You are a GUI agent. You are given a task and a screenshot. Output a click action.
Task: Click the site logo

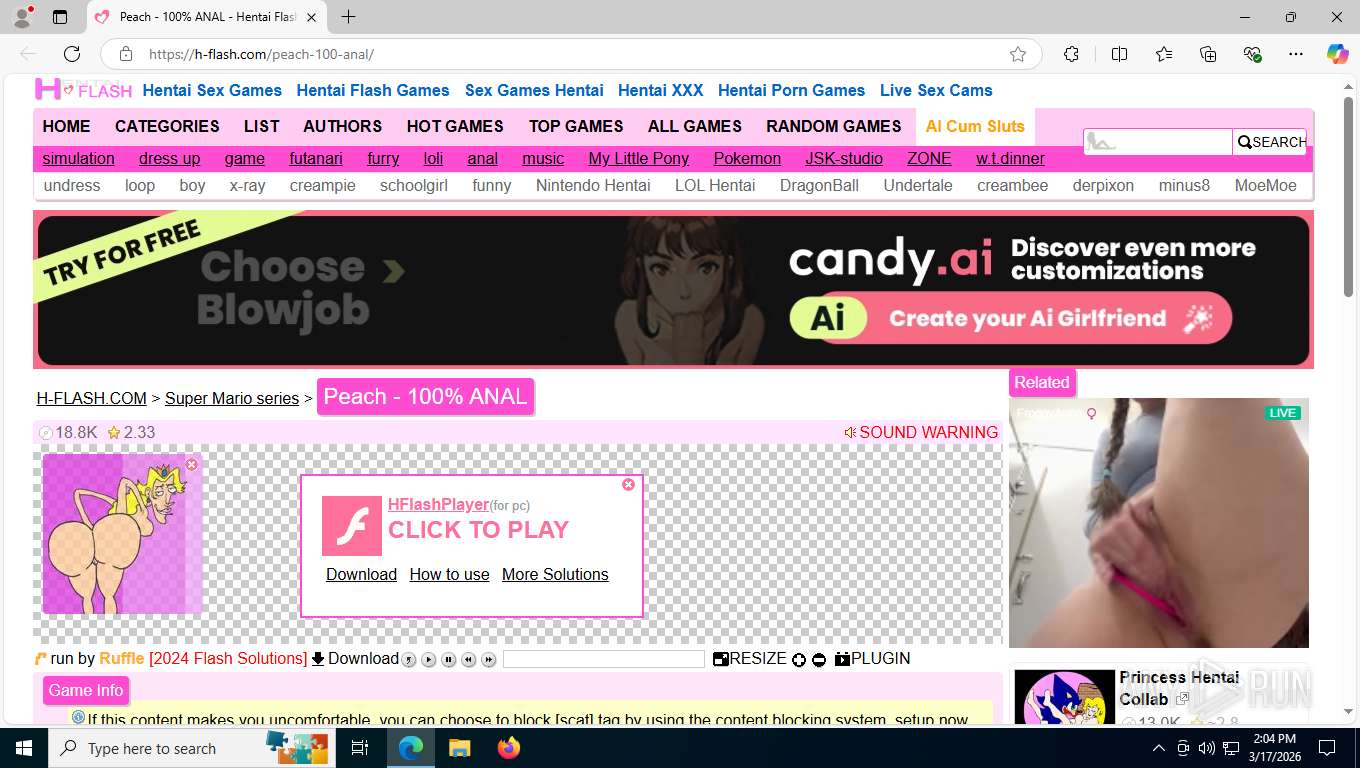click(x=84, y=89)
